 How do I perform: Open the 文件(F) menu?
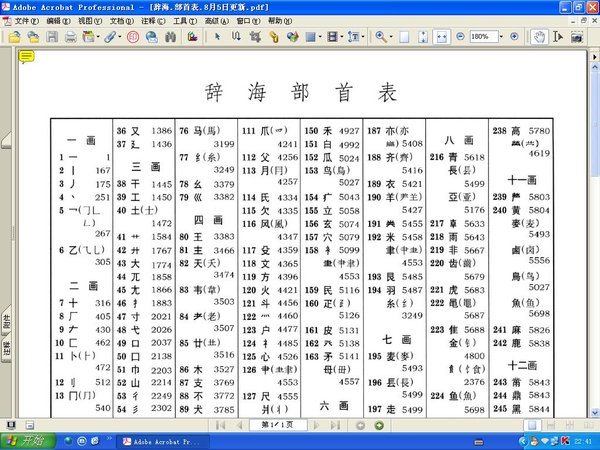[x=26, y=20]
